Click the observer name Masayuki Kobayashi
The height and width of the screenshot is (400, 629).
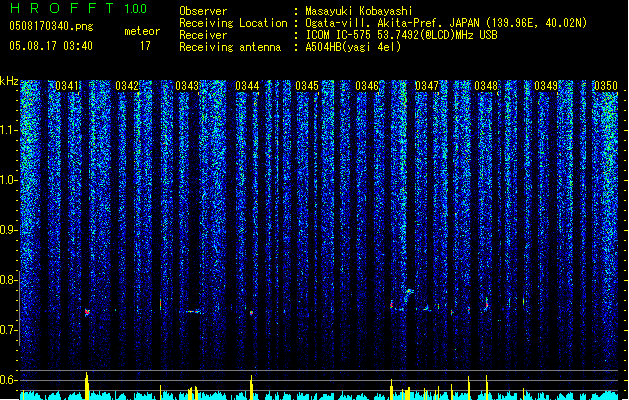[x=359, y=11]
